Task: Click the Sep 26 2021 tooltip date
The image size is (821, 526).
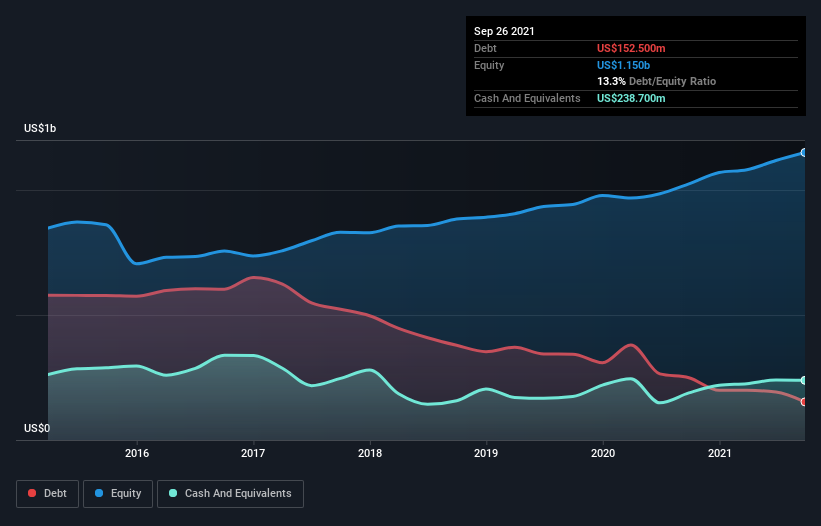Action: (504, 31)
